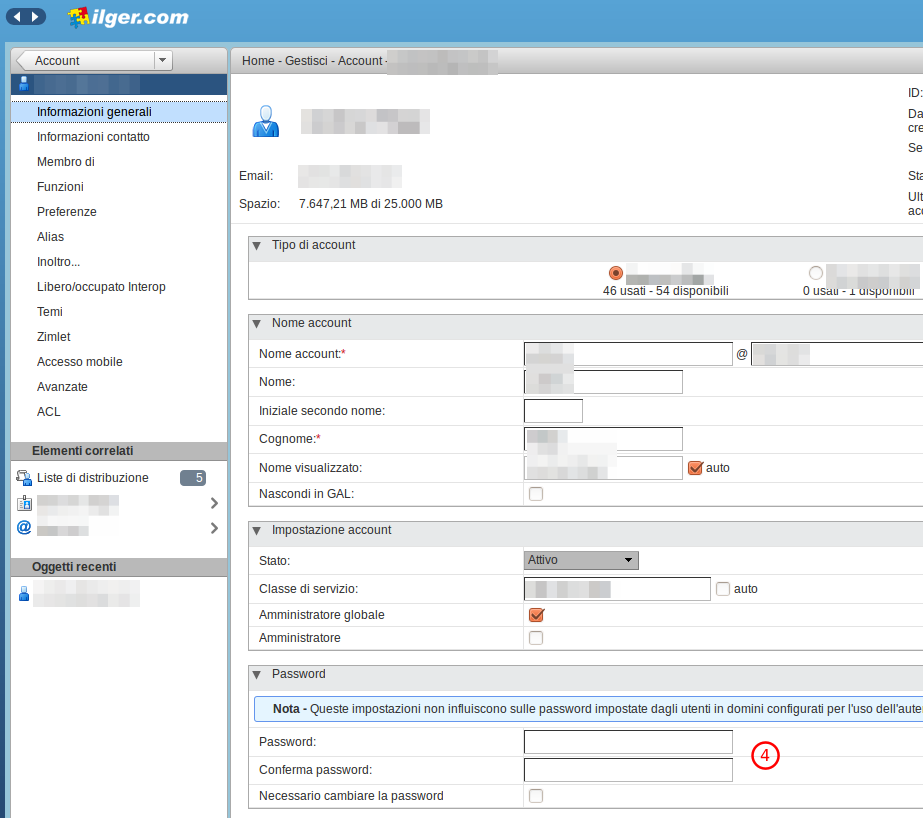Collapse the Password section

(257, 674)
